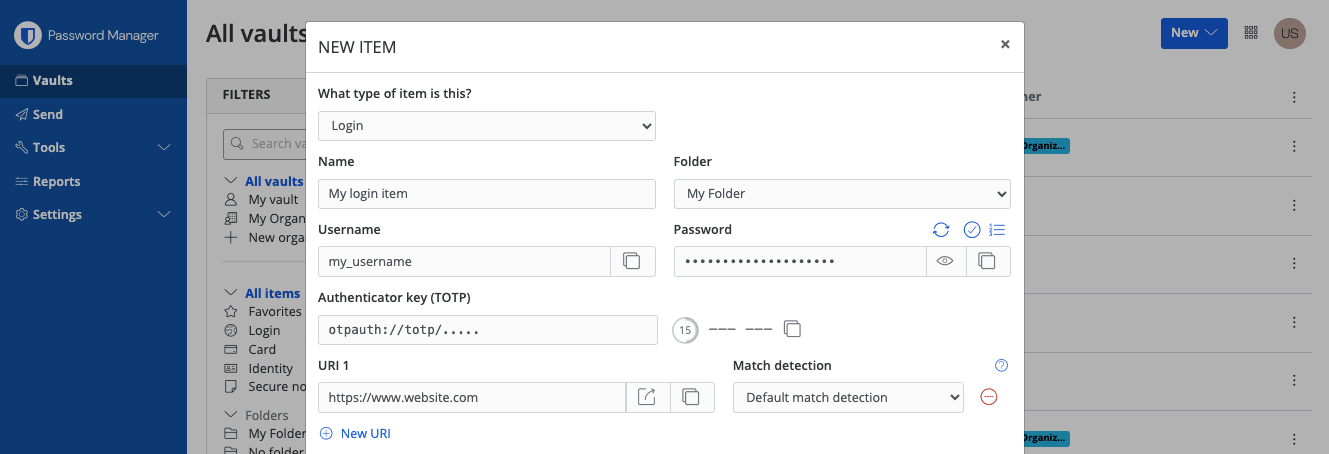Click the TOTP countdown circle showing 15
The width and height of the screenshot is (1329, 454).
[685, 330]
